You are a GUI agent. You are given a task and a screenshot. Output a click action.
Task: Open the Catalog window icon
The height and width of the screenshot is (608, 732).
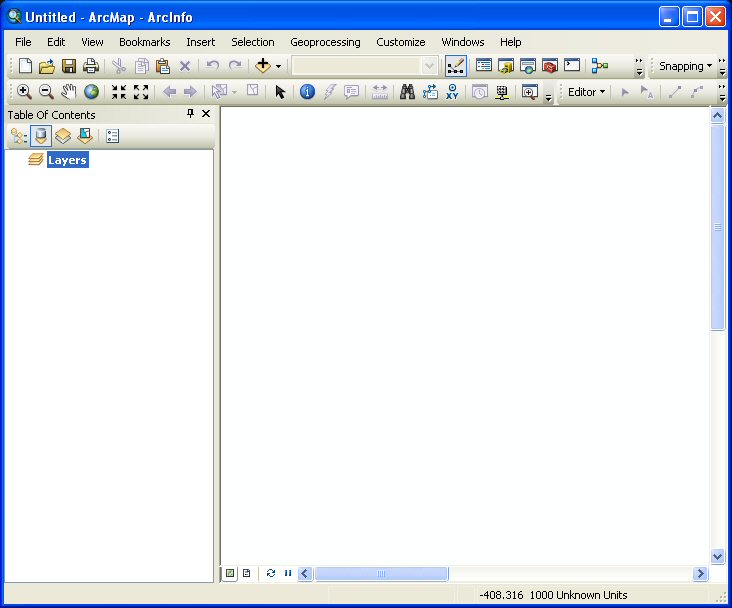[506, 65]
